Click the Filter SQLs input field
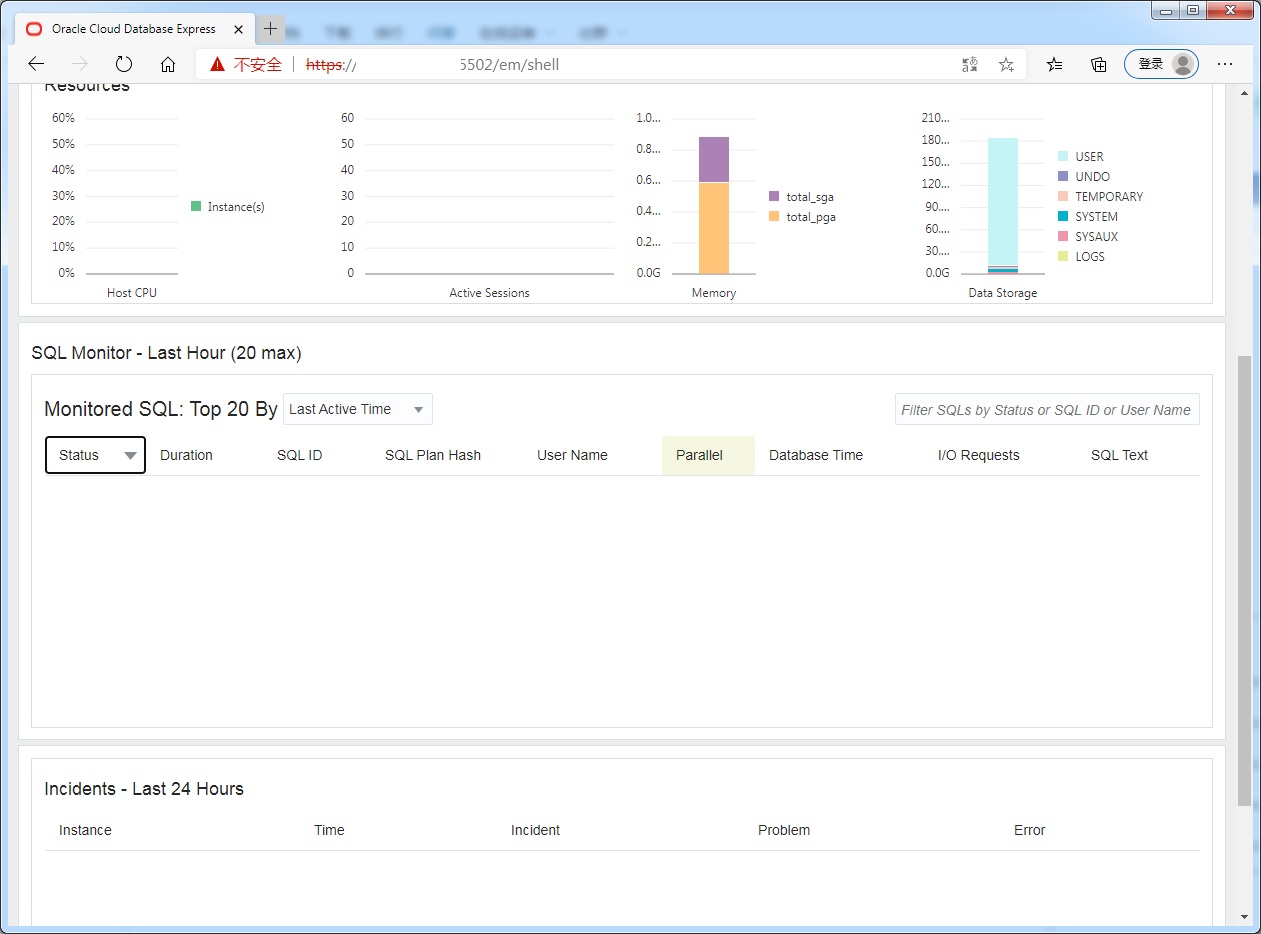Screen dimensions: 1261x934 (x=1046, y=410)
